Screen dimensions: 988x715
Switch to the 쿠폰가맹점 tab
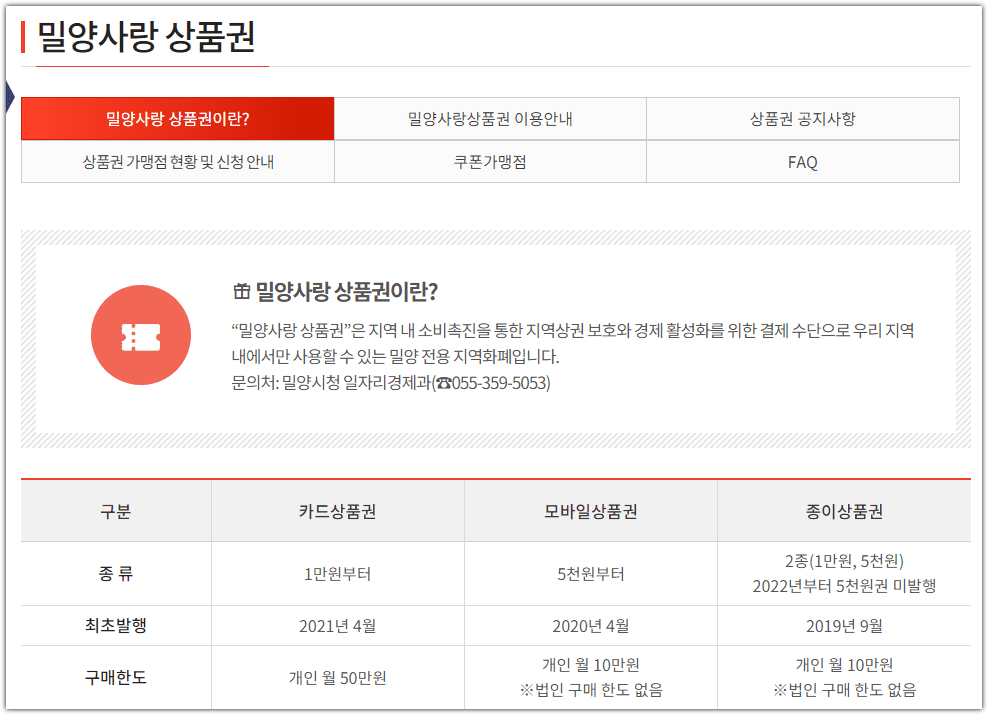490,161
